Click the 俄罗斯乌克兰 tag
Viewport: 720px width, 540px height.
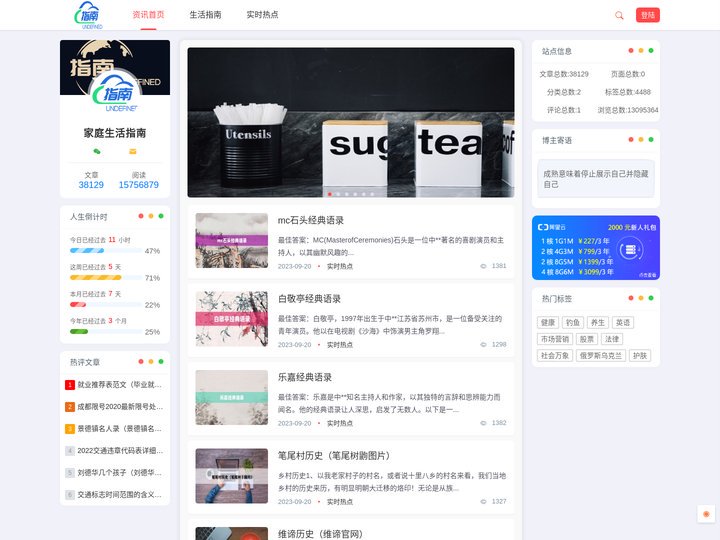pos(601,356)
